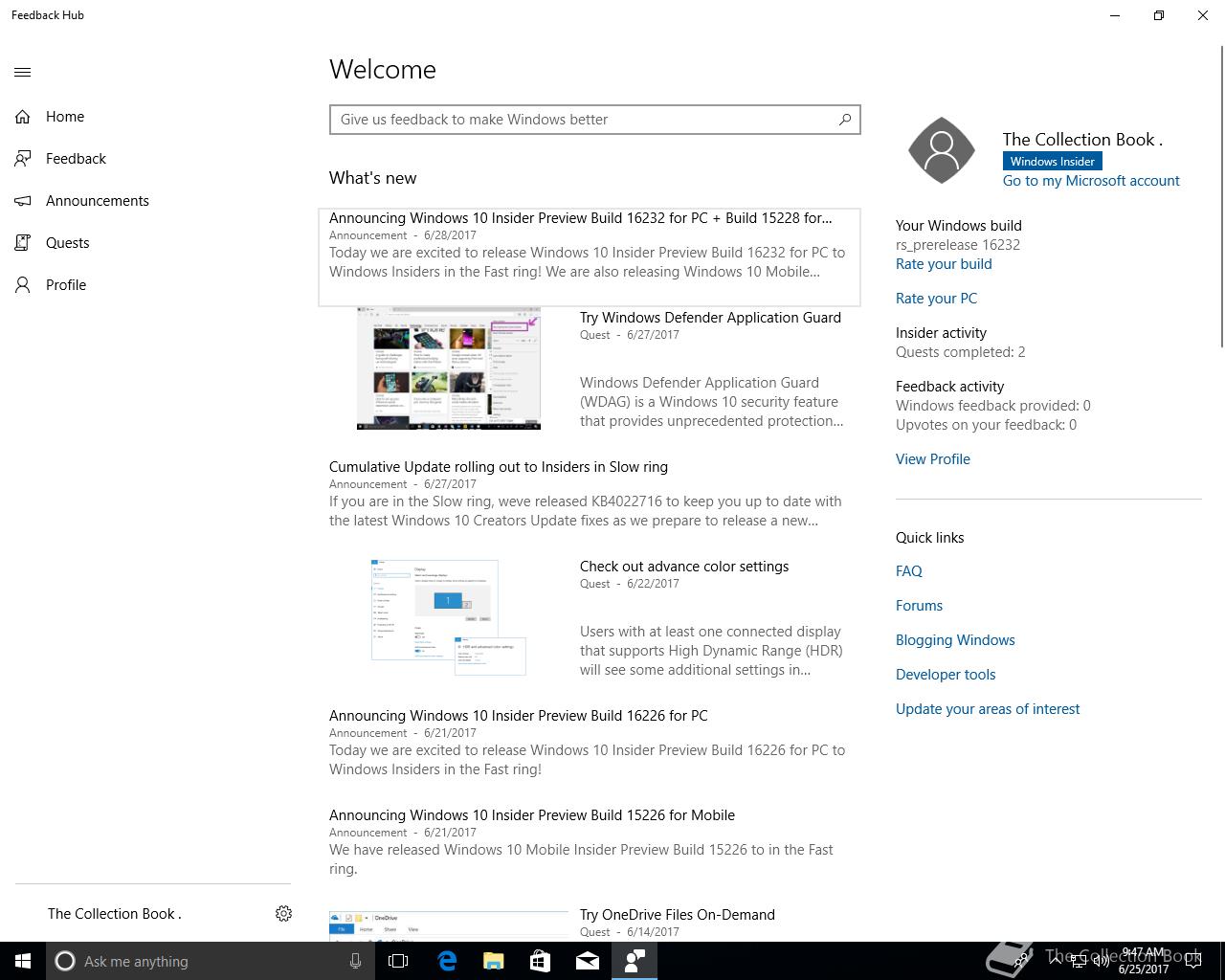Click Update your areas of interest

coord(988,709)
